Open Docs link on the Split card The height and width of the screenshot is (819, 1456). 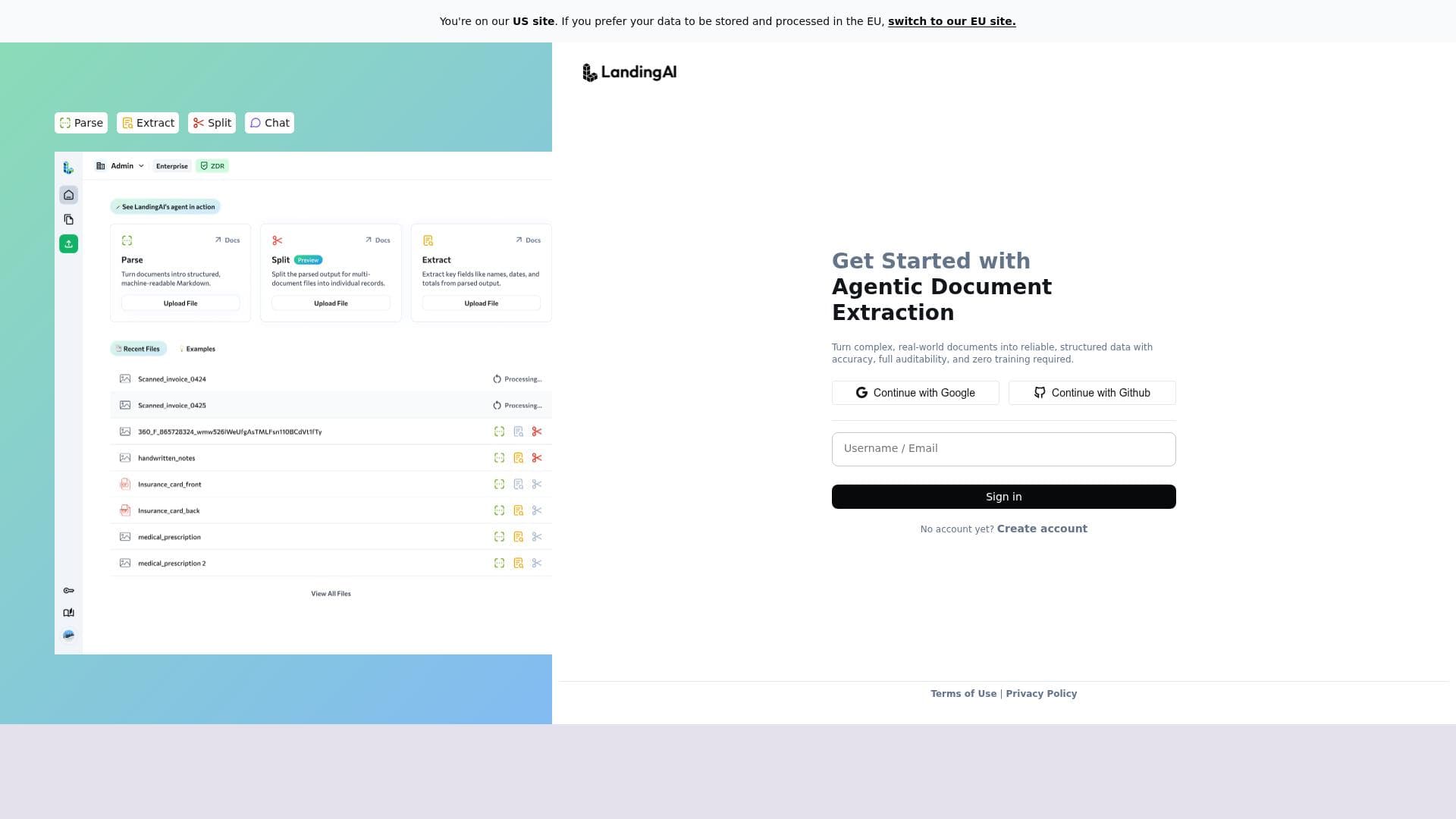tap(378, 240)
